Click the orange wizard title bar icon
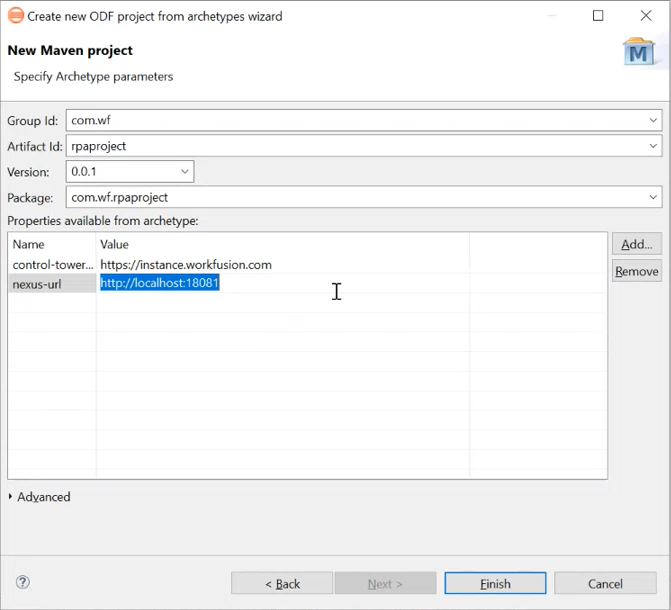The width and height of the screenshot is (671, 610). [x=16, y=16]
